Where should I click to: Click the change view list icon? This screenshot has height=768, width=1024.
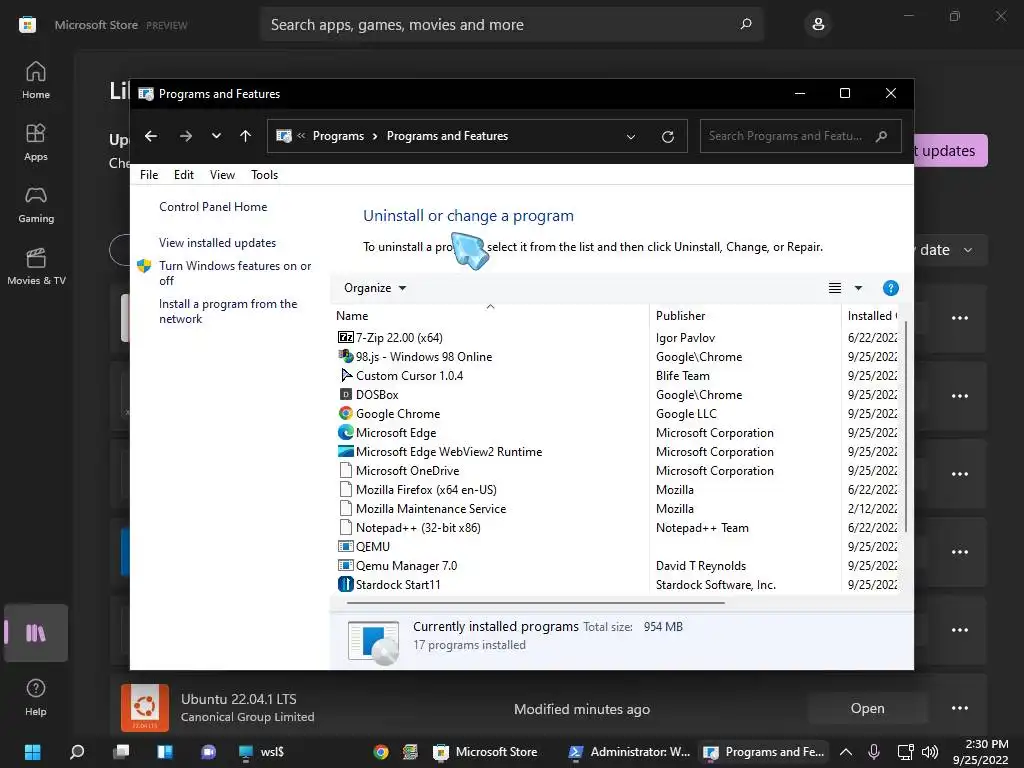pos(835,288)
